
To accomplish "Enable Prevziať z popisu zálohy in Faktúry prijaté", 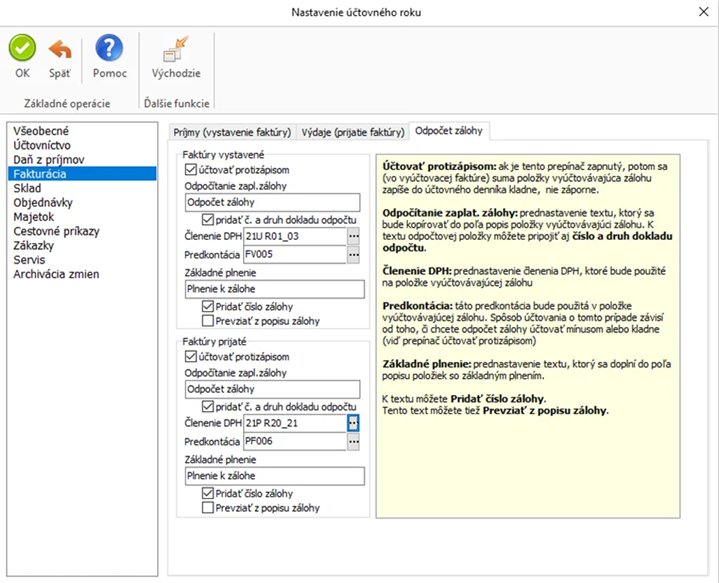I will click(208, 507).
